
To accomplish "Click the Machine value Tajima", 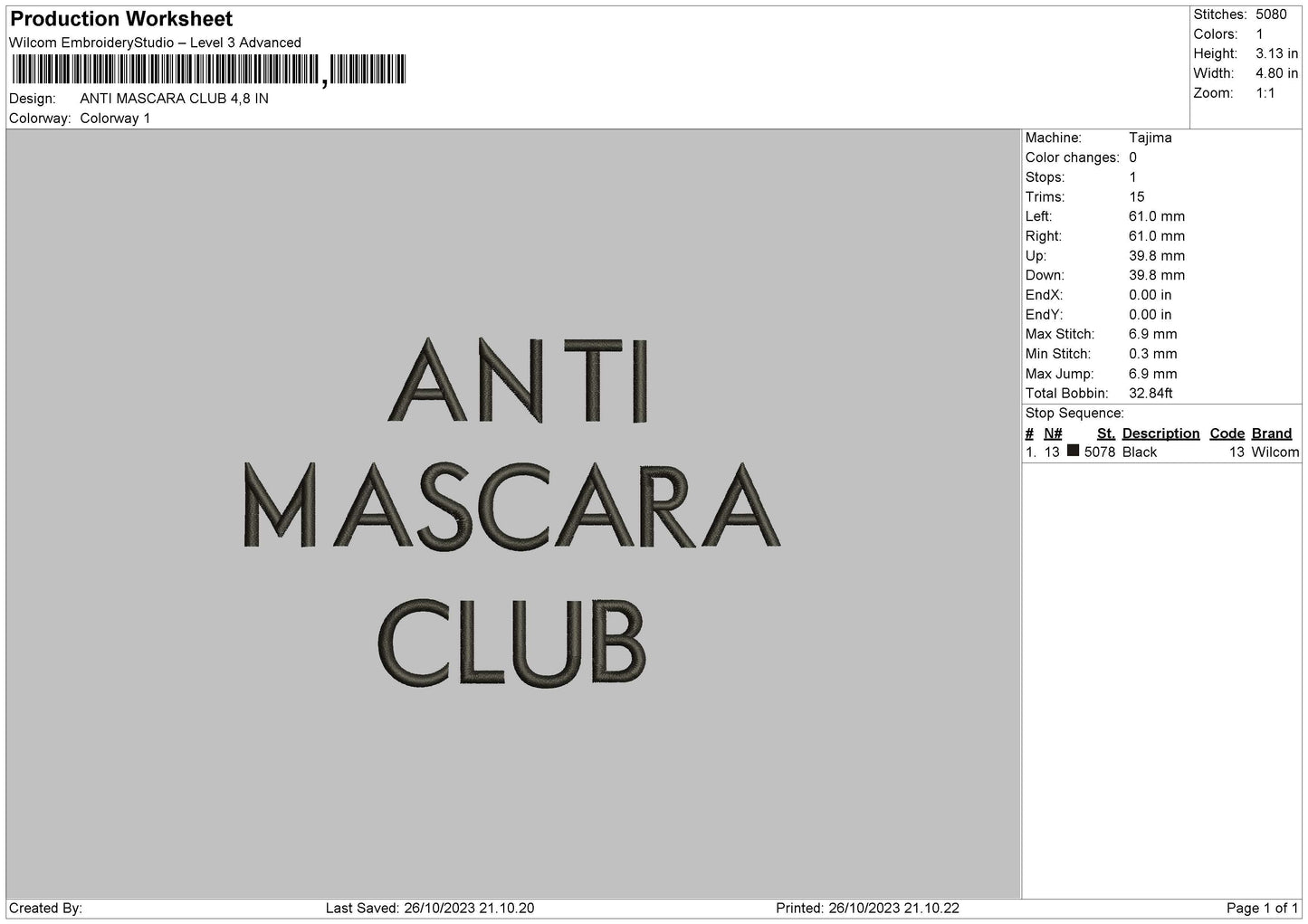I will [x=1150, y=138].
